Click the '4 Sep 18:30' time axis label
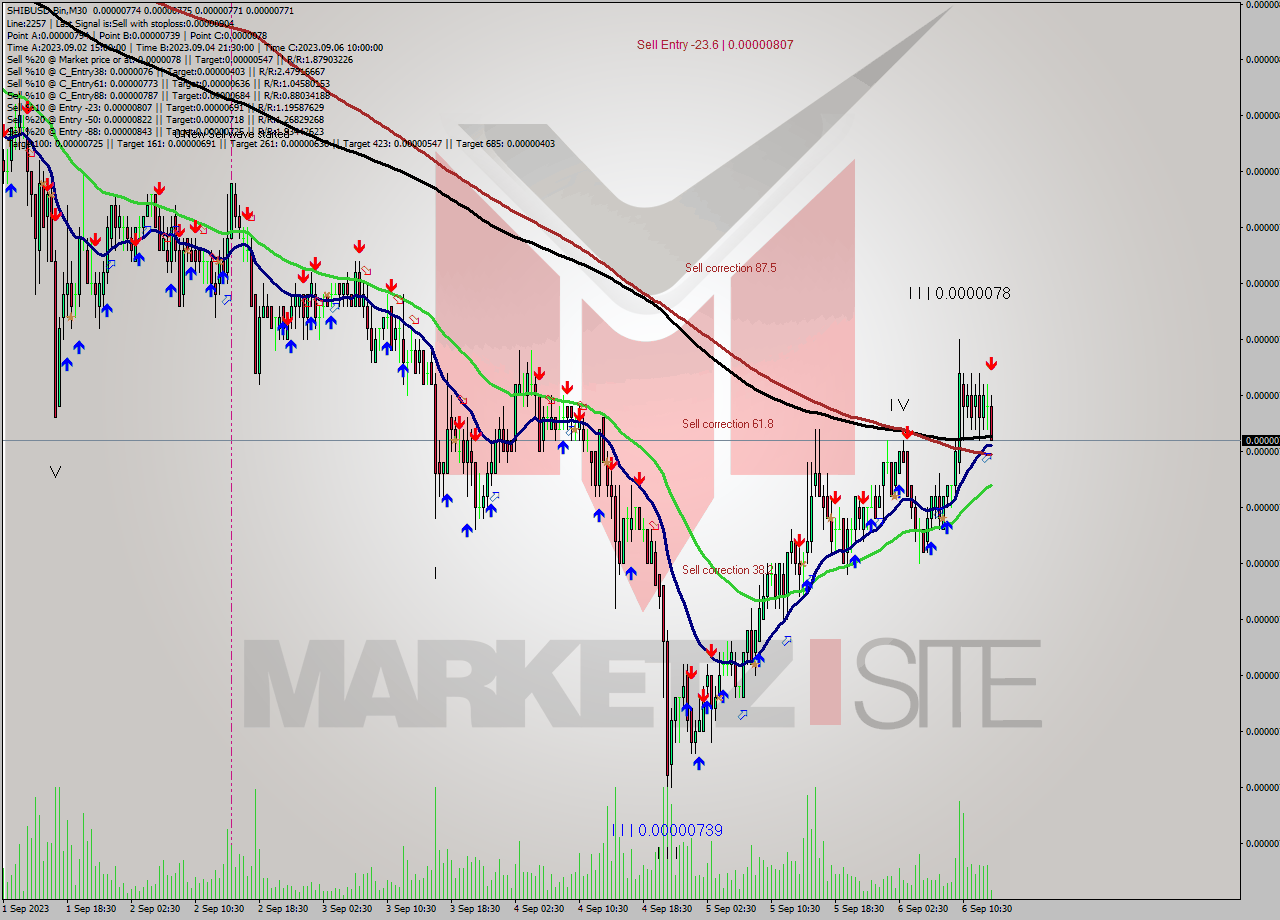 click(666, 908)
